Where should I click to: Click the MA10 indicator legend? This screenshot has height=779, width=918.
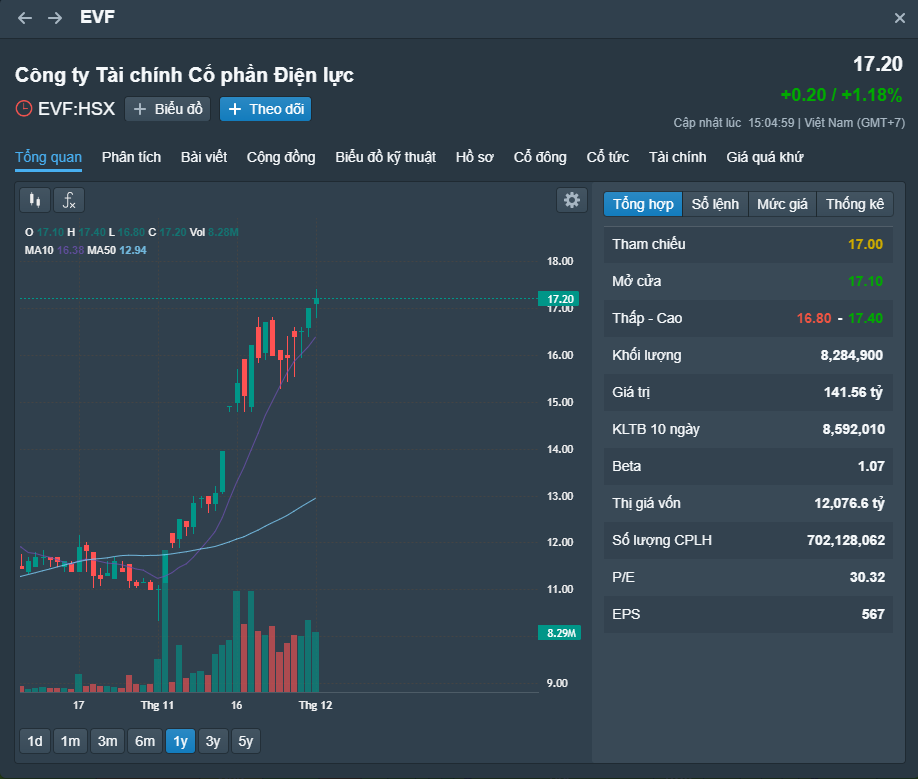pyautogui.click(x=54, y=250)
